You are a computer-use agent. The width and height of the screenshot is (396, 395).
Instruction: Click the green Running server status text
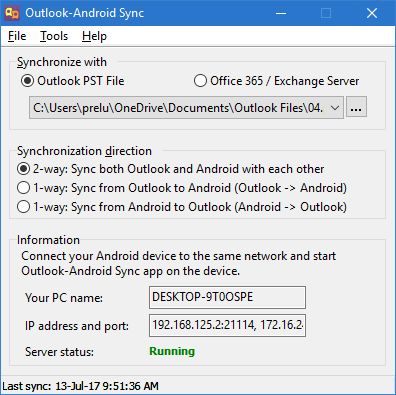(x=172, y=351)
